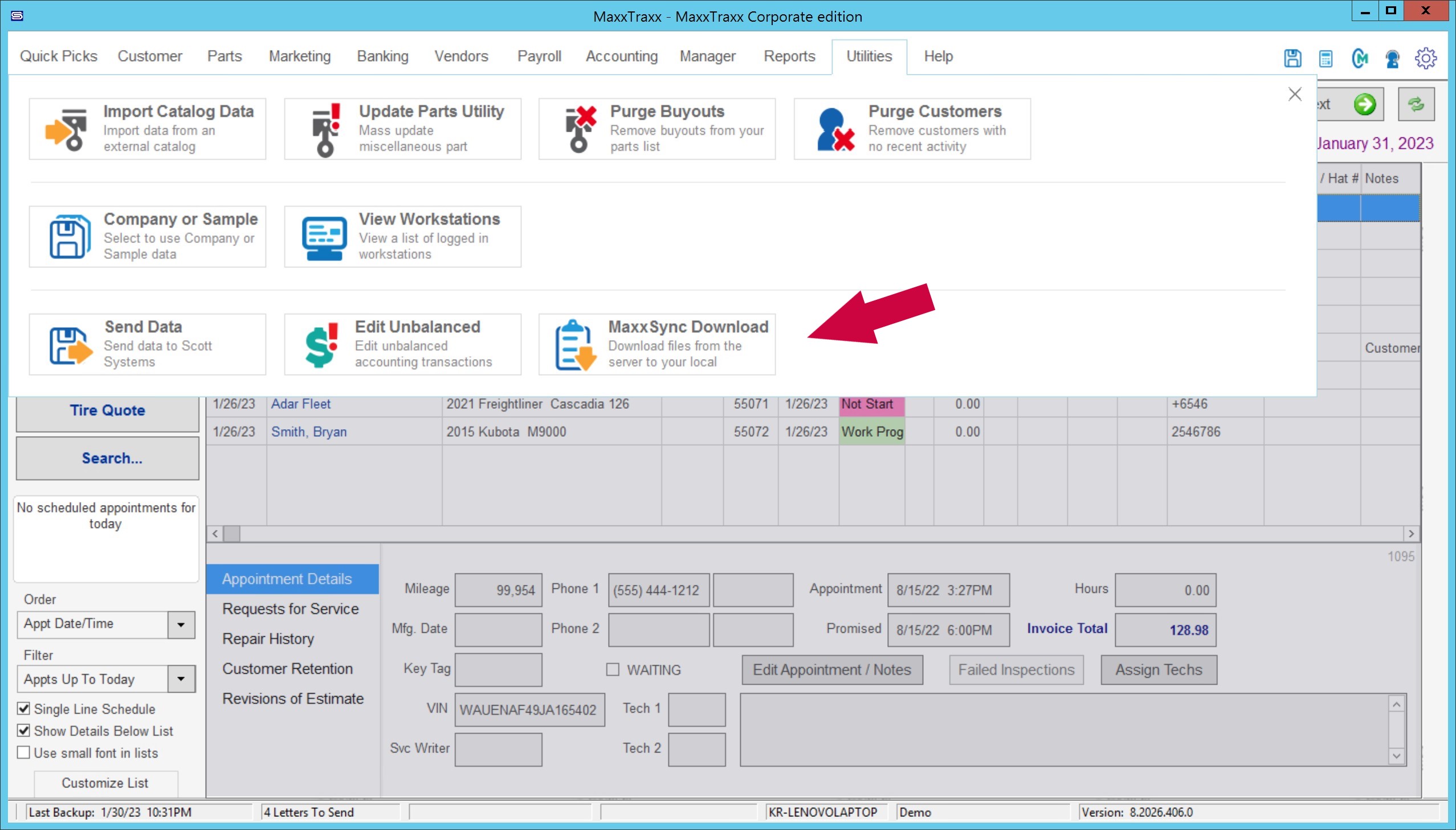Open the Parts menu
This screenshot has width=1456, height=830.
click(x=225, y=56)
